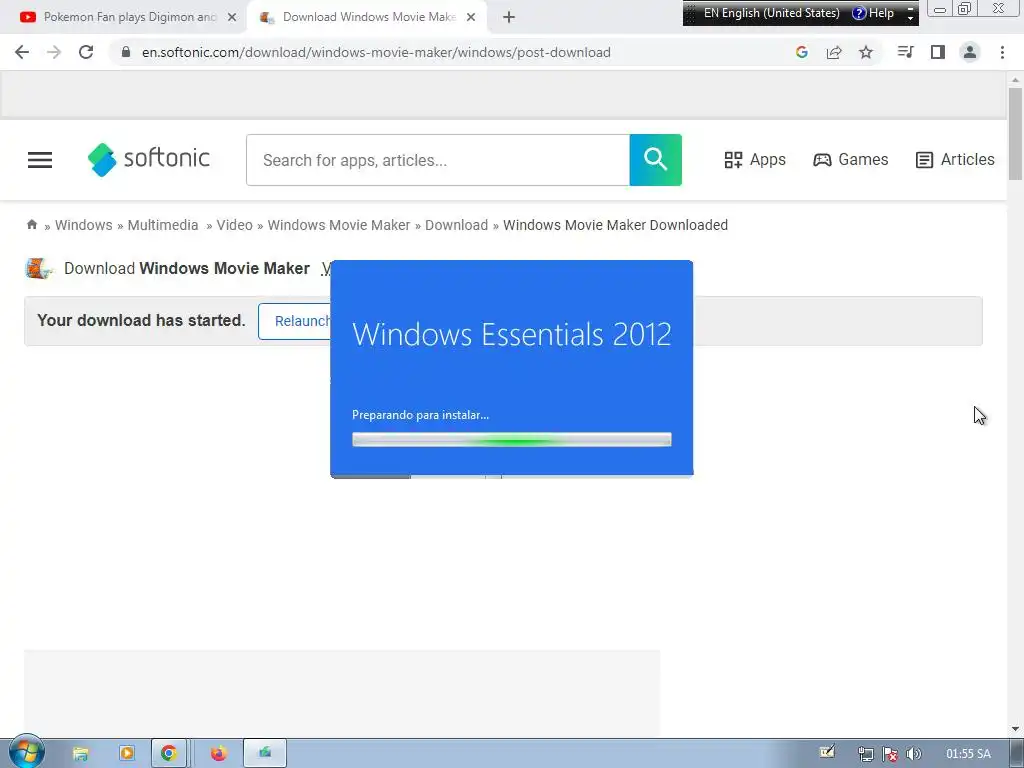The image size is (1024, 768).
Task: Follow the Video breadcrumb link
Action: (x=234, y=225)
